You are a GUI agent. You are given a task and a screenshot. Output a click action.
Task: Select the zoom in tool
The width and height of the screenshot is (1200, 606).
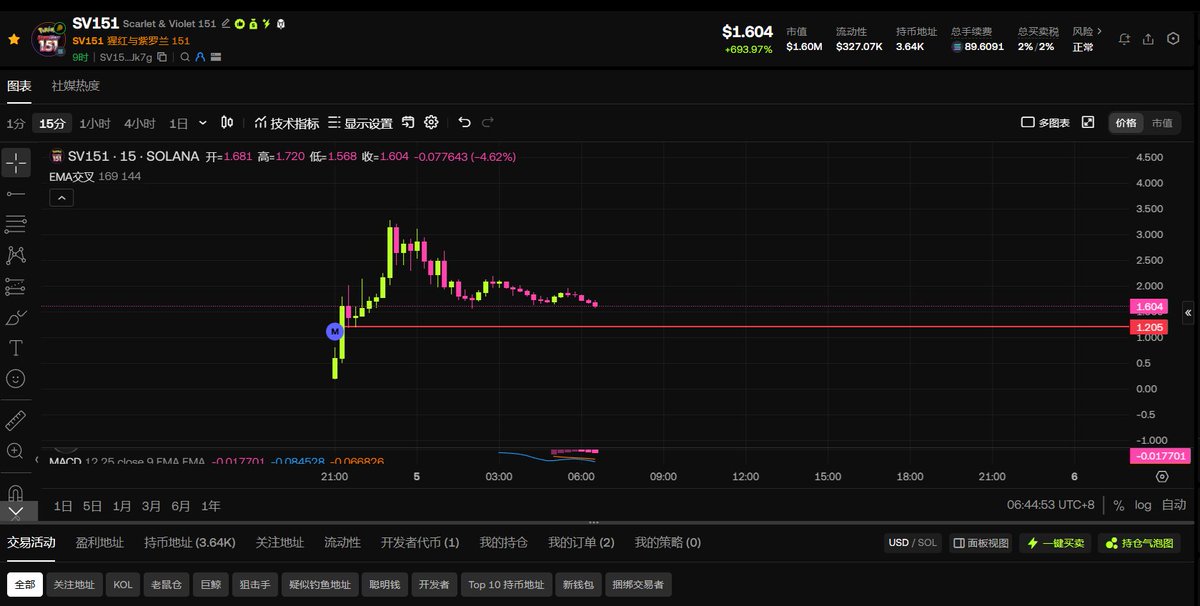[x=16, y=451]
